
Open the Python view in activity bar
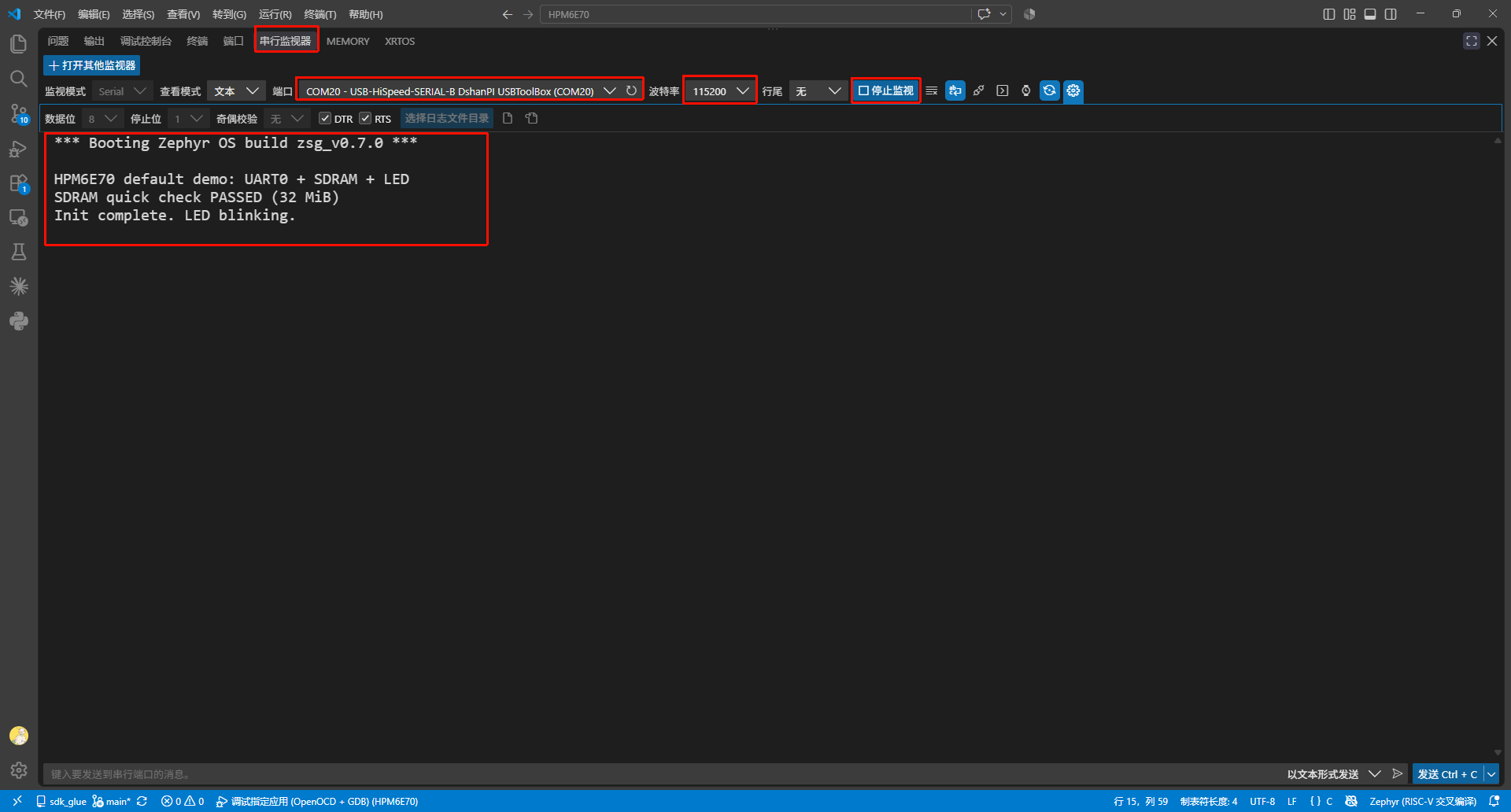tap(19, 321)
